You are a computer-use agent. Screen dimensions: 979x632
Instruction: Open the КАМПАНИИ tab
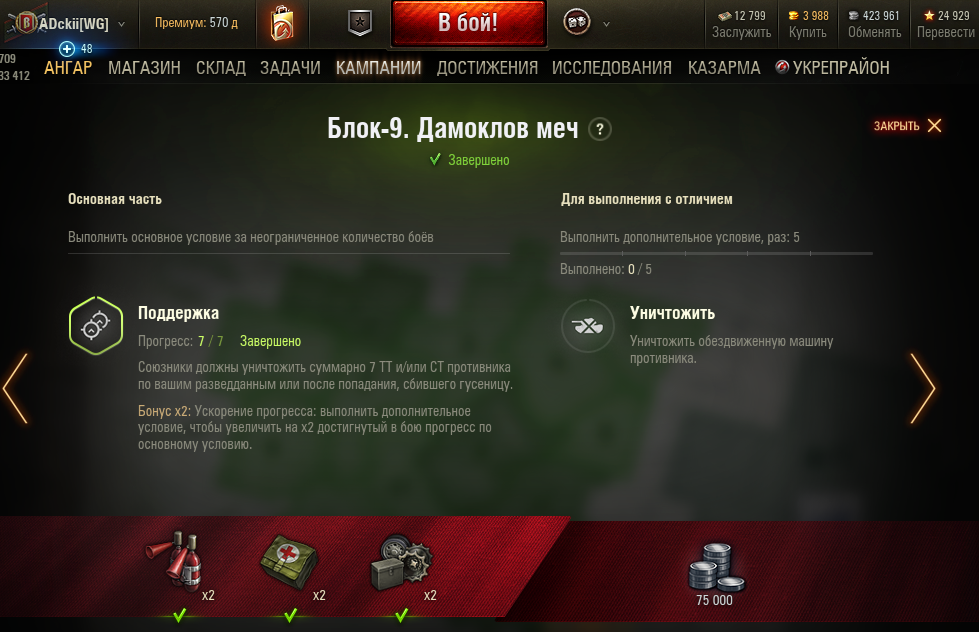coord(378,67)
